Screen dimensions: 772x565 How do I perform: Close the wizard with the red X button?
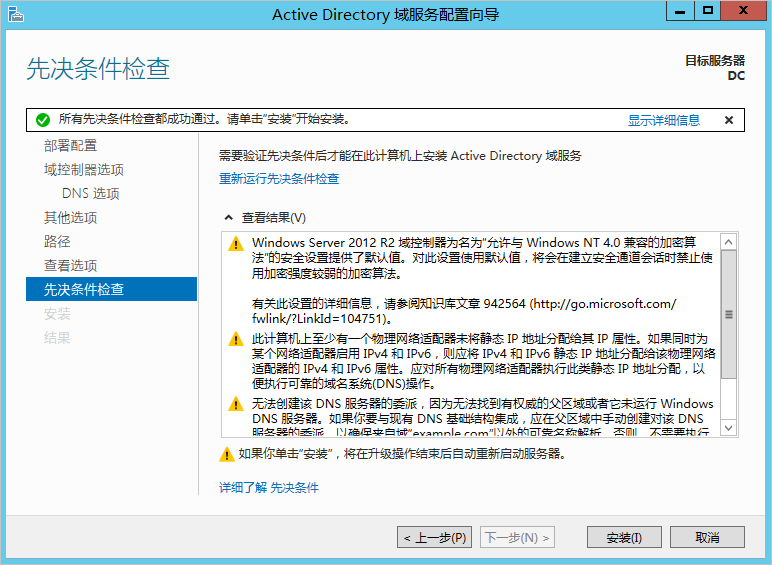(x=743, y=11)
